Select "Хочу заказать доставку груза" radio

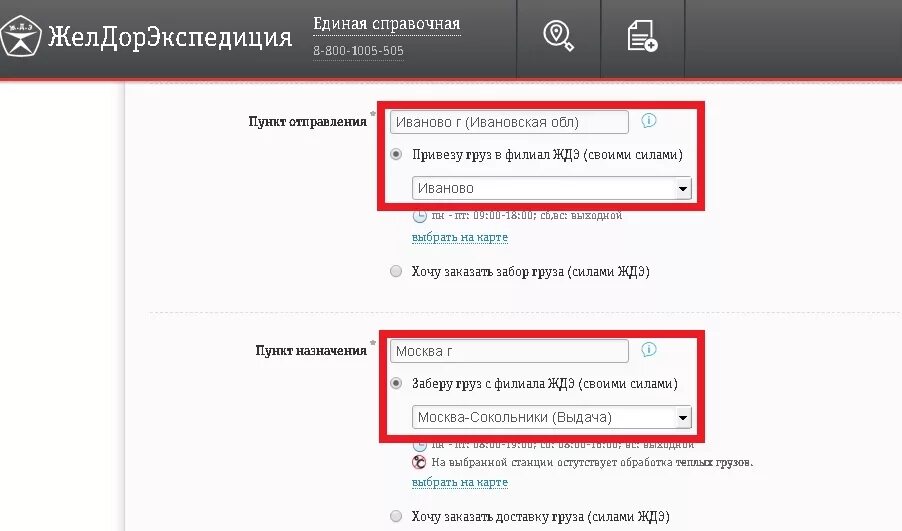[396, 516]
